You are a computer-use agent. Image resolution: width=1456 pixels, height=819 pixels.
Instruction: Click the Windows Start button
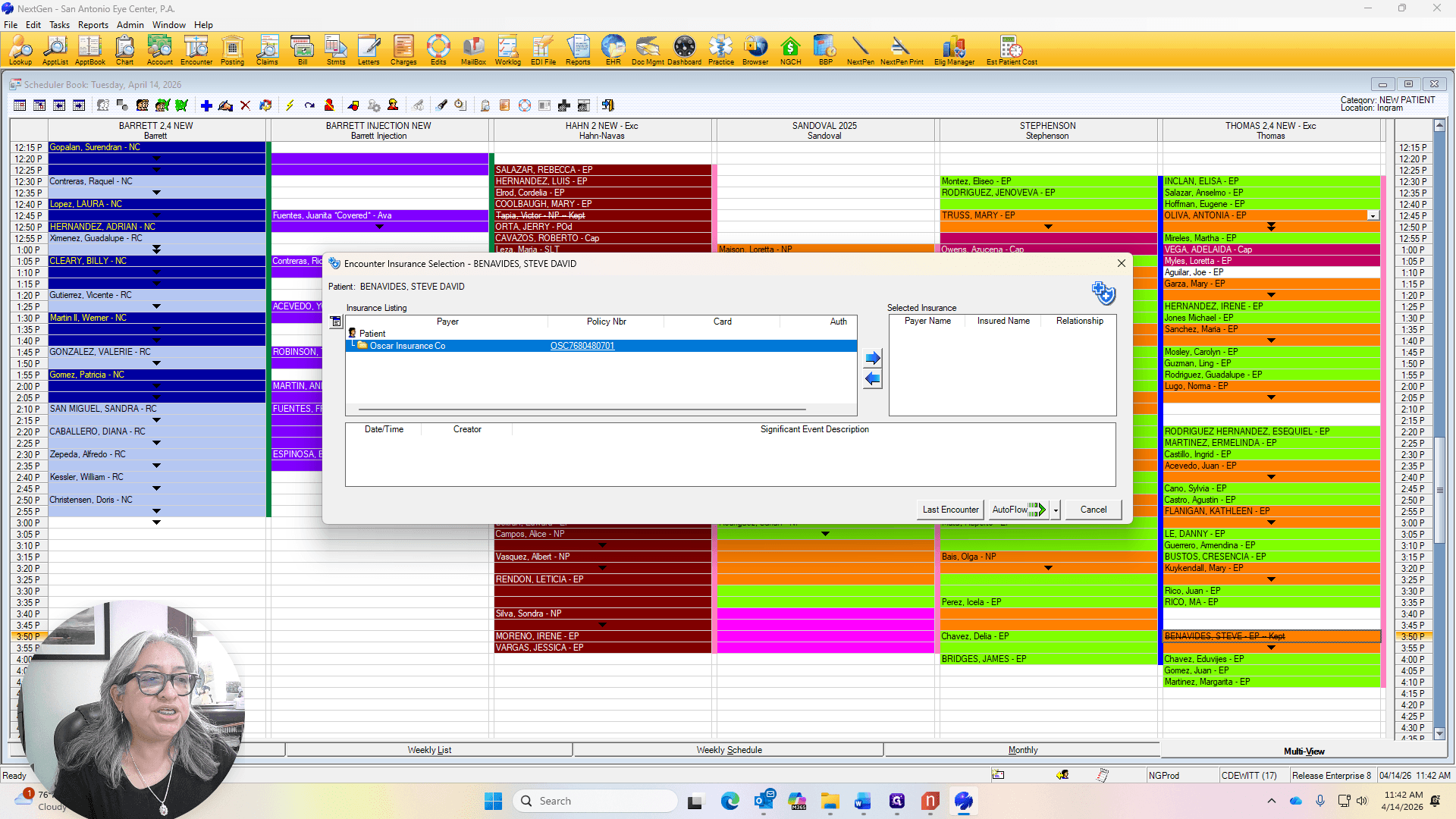click(x=493, y=802)
